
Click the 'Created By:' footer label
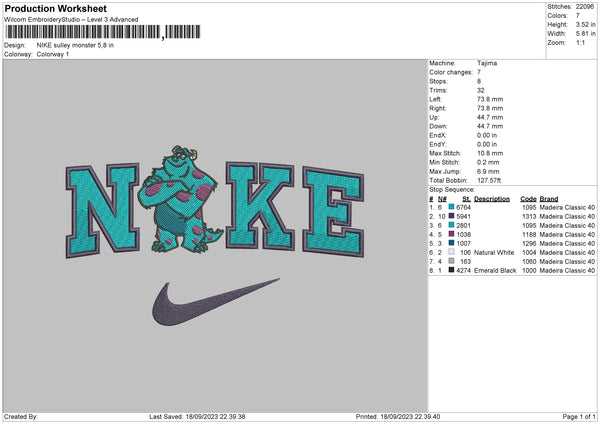pyautogui.click(x=21, y=416)
